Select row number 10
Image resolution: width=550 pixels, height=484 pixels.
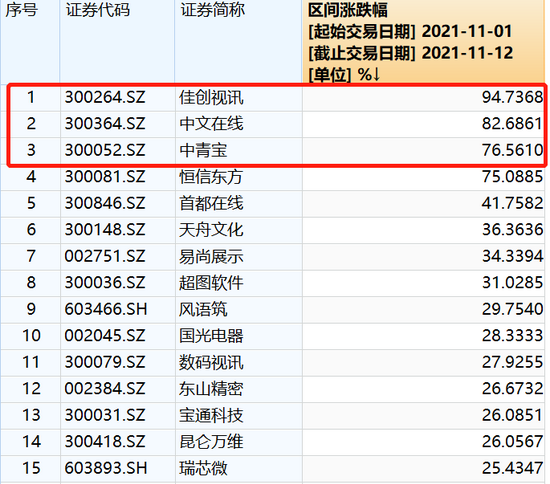(x=32, y=336)
